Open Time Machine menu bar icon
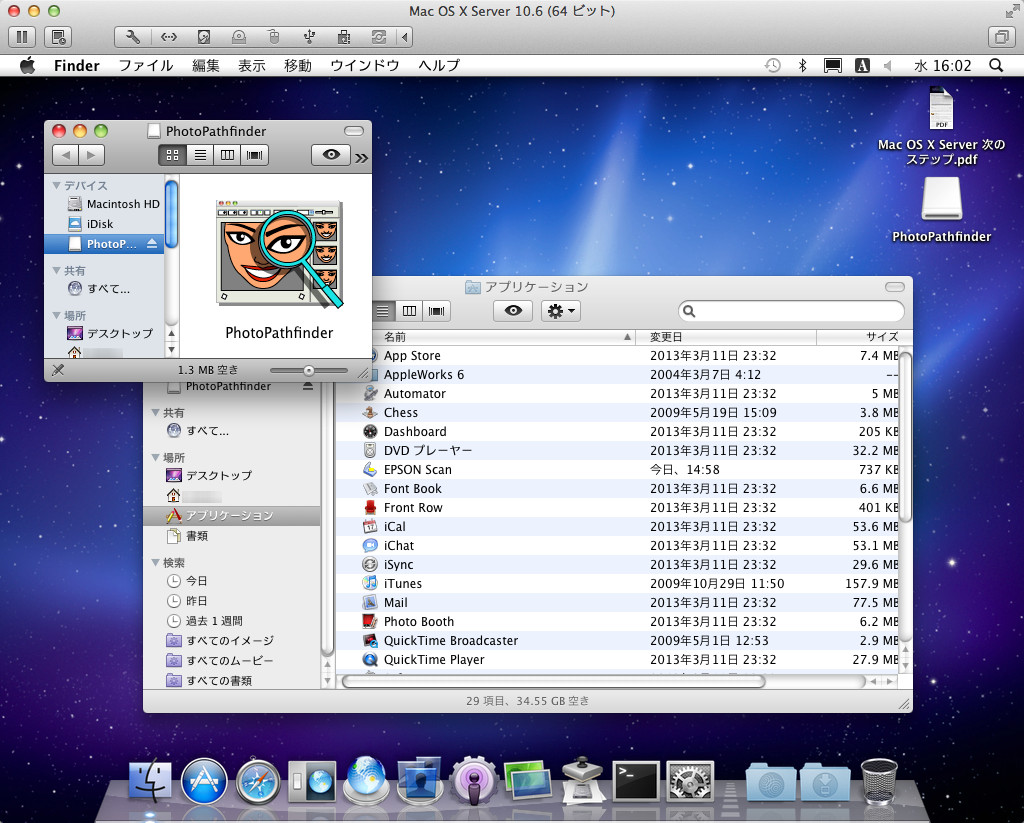The width and height of the screenshot is (1024, 823). coord(773,65)
